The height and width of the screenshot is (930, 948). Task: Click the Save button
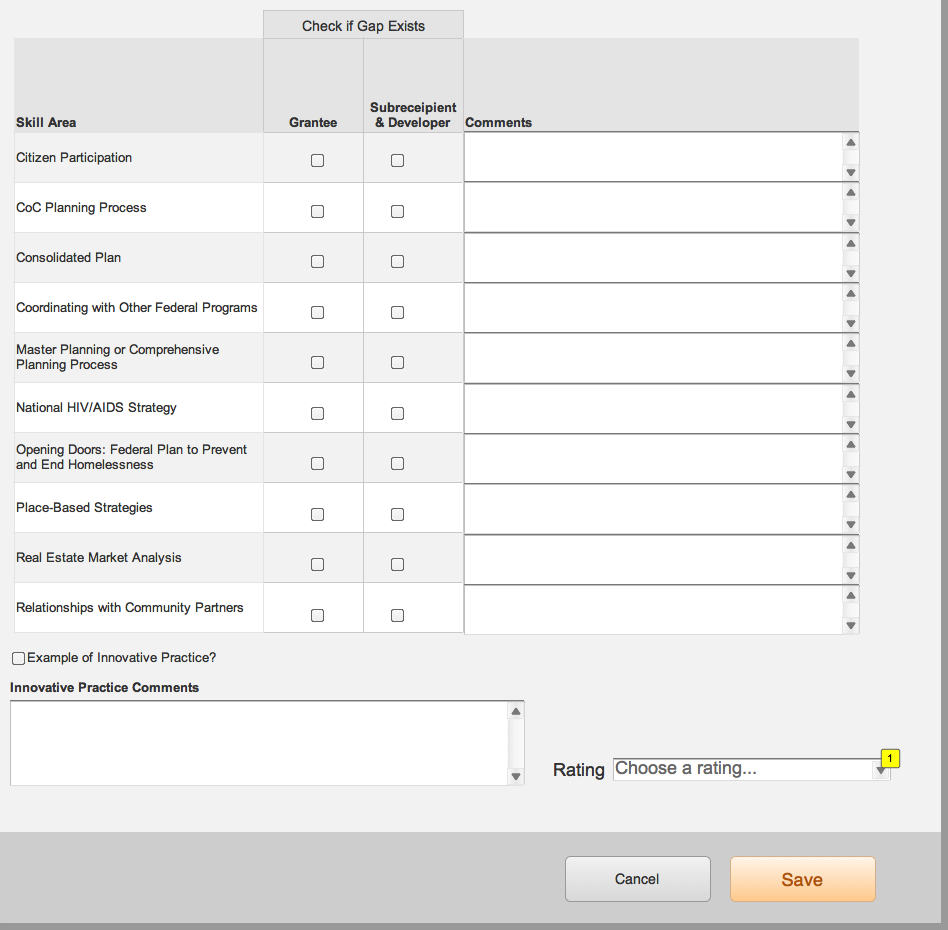(x=802, y=879)
